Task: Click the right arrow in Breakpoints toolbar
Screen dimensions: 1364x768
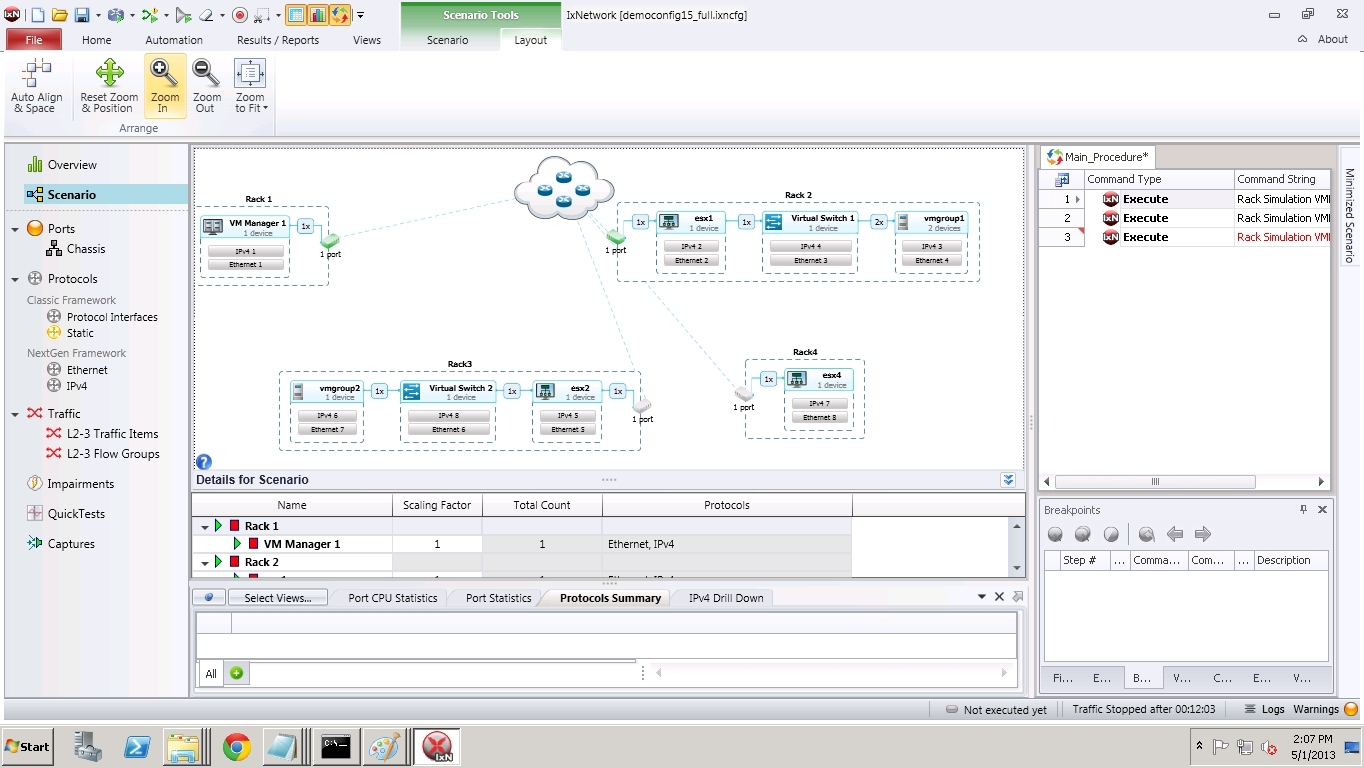Action: coord(1203,534)
